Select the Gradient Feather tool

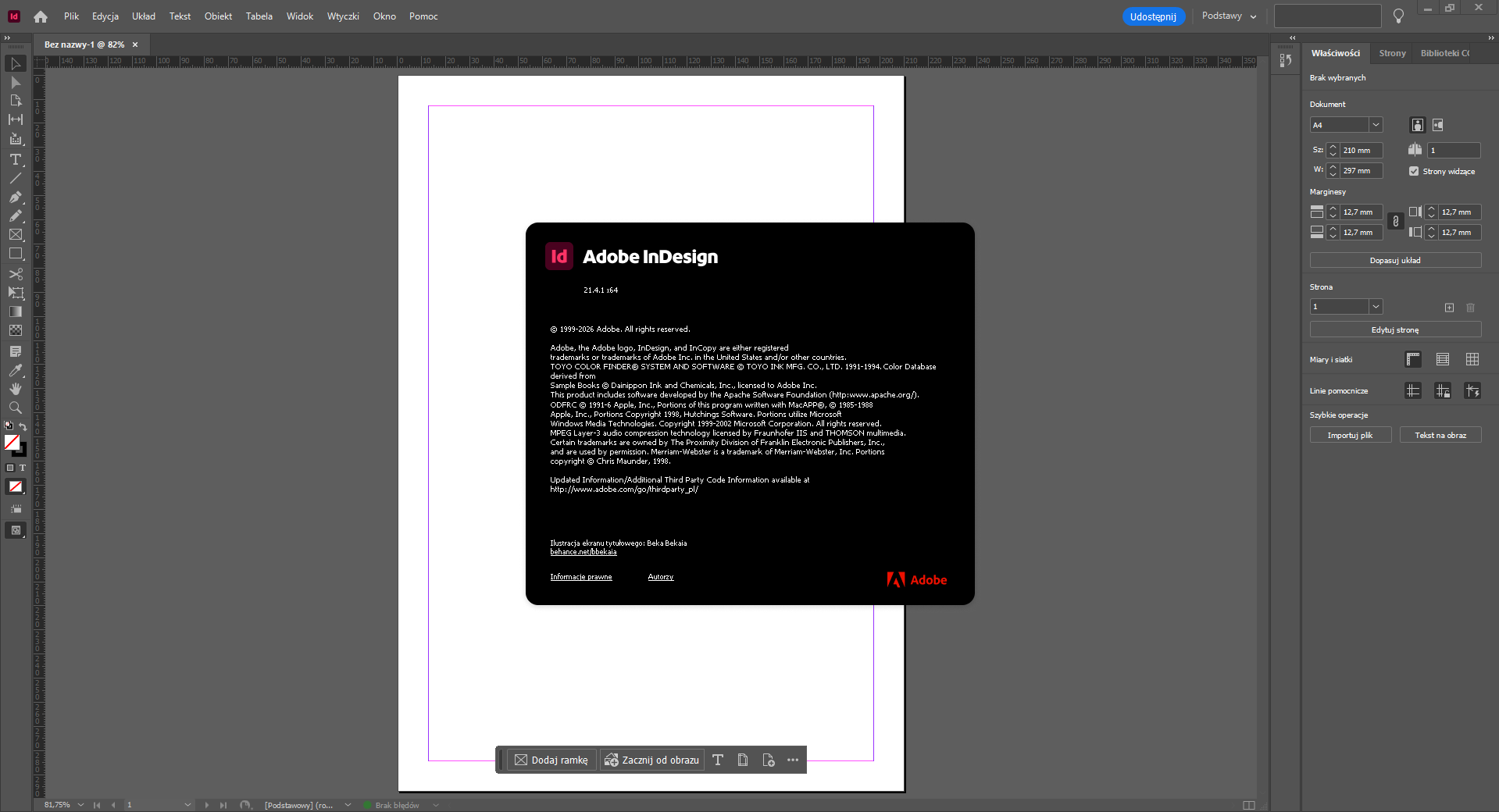point(16,330)
